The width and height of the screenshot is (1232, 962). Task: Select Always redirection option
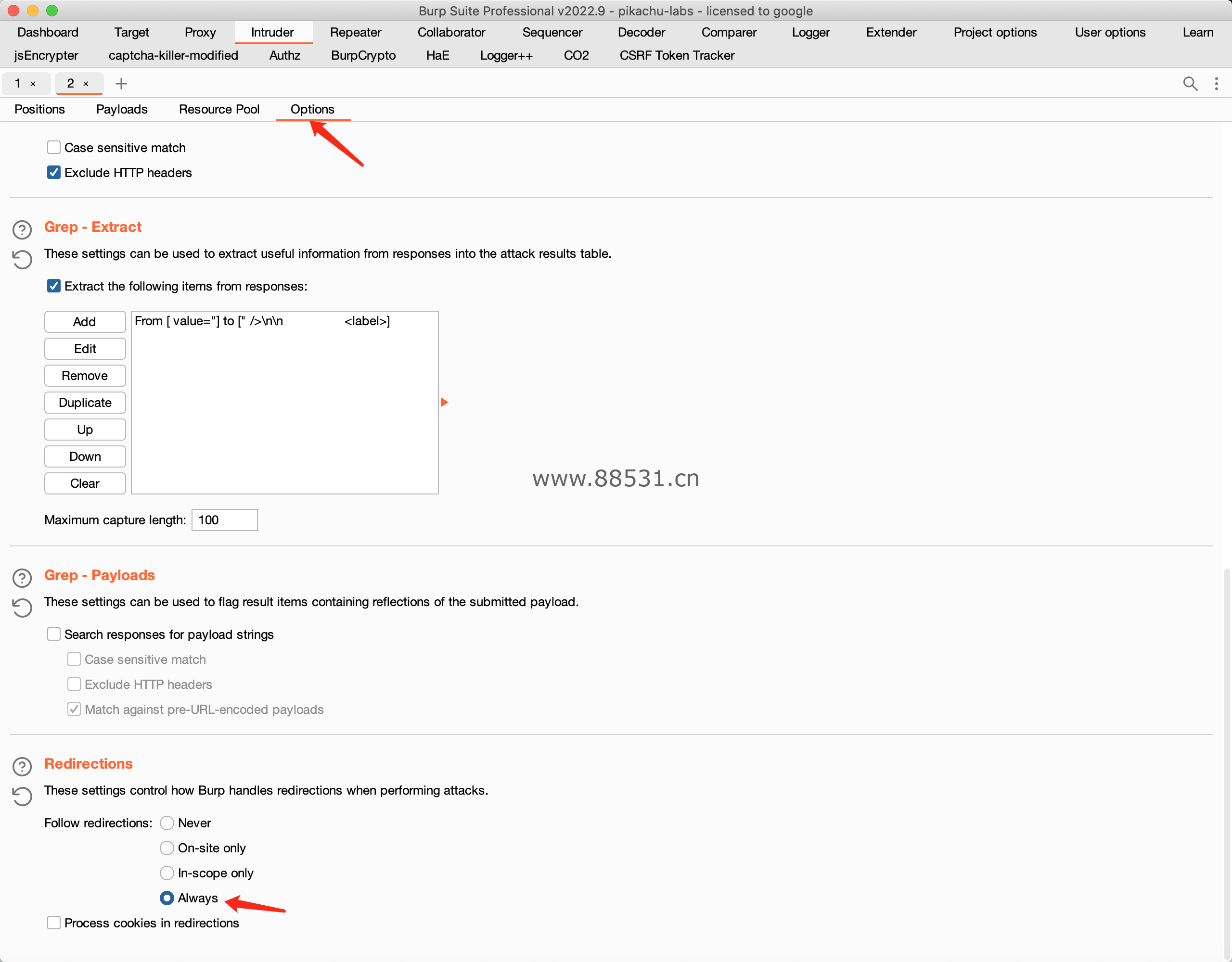pyautogui.click(x=167, y=898)
